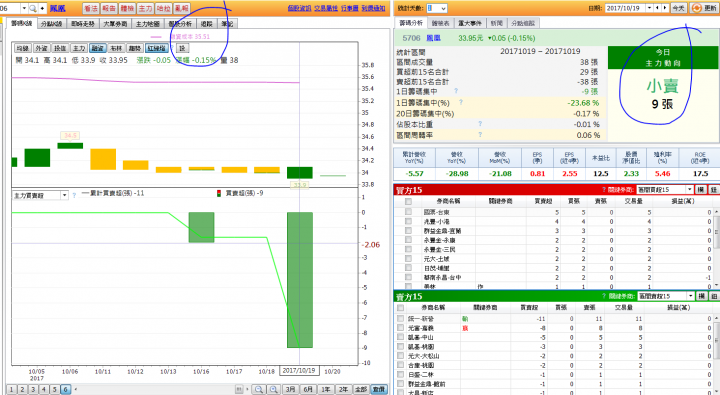Open the stock code dropdown arrow
This screenshot has width=720, height=395.
click(24, 8)
